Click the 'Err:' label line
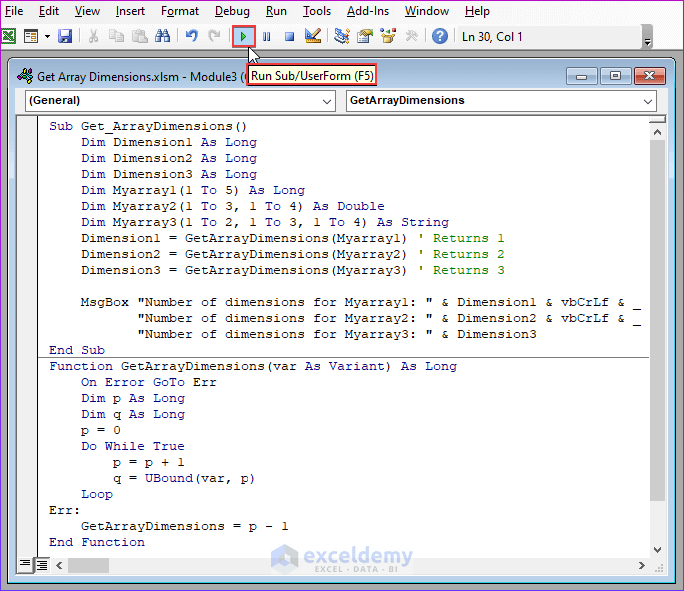The height and width of the screenshot is (591, 684). [x=65, y=510]
